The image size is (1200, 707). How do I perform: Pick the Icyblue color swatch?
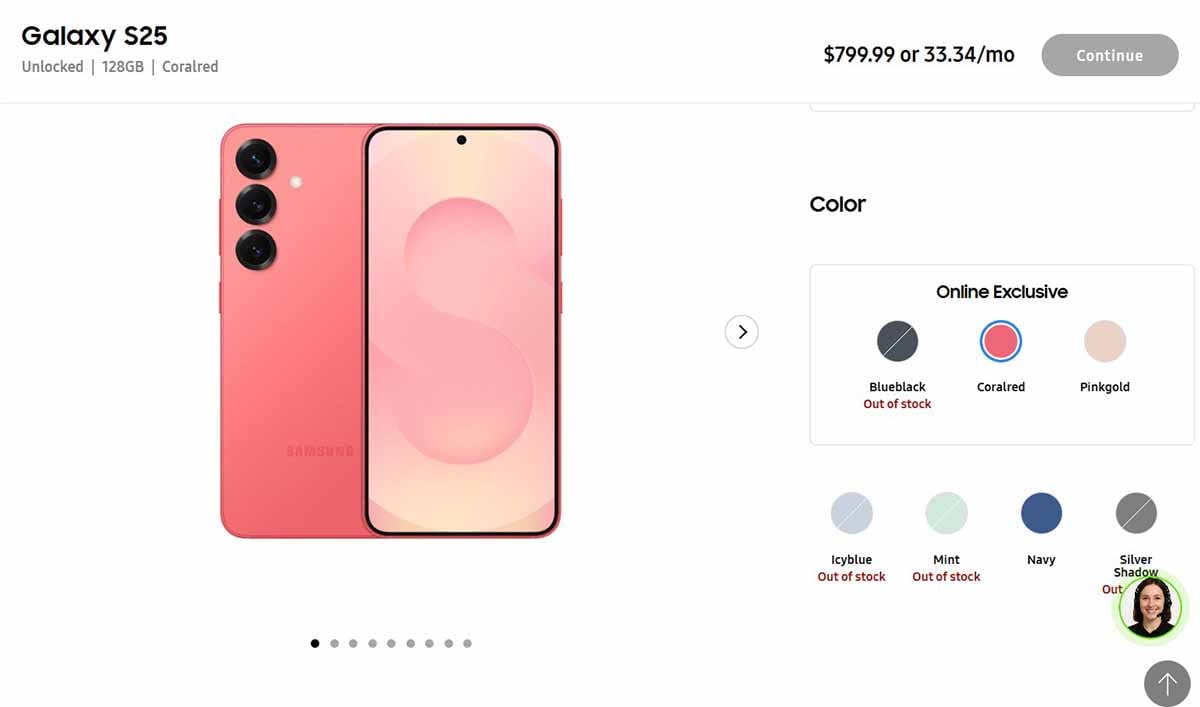(852, 514)
